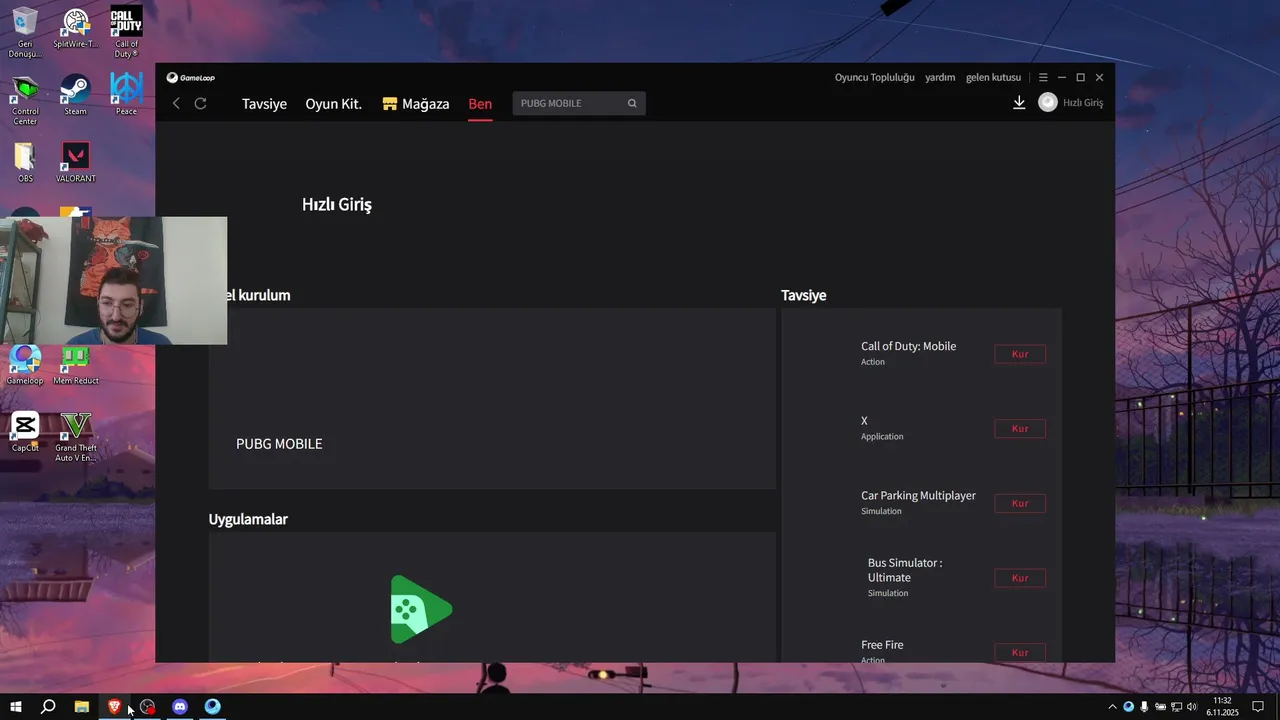Open the Windows Start menu
The image size is (1280, 720).
click(15, 707)
